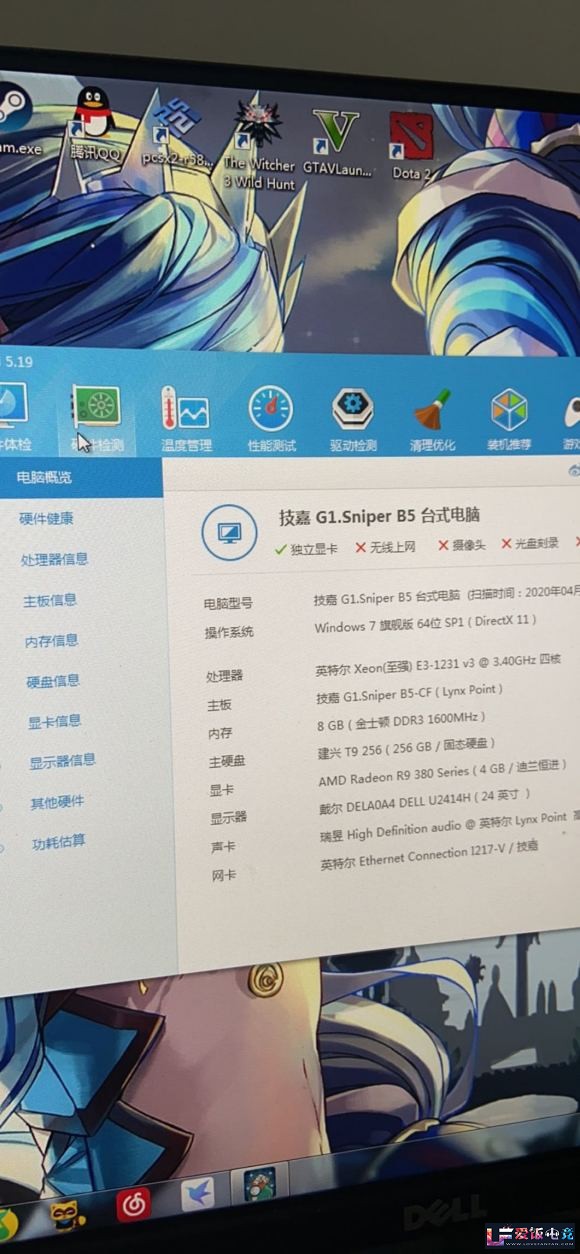Click the 电脑型号 row label
This screenshot has height=1254, width=580.
(x=228, y=604)
